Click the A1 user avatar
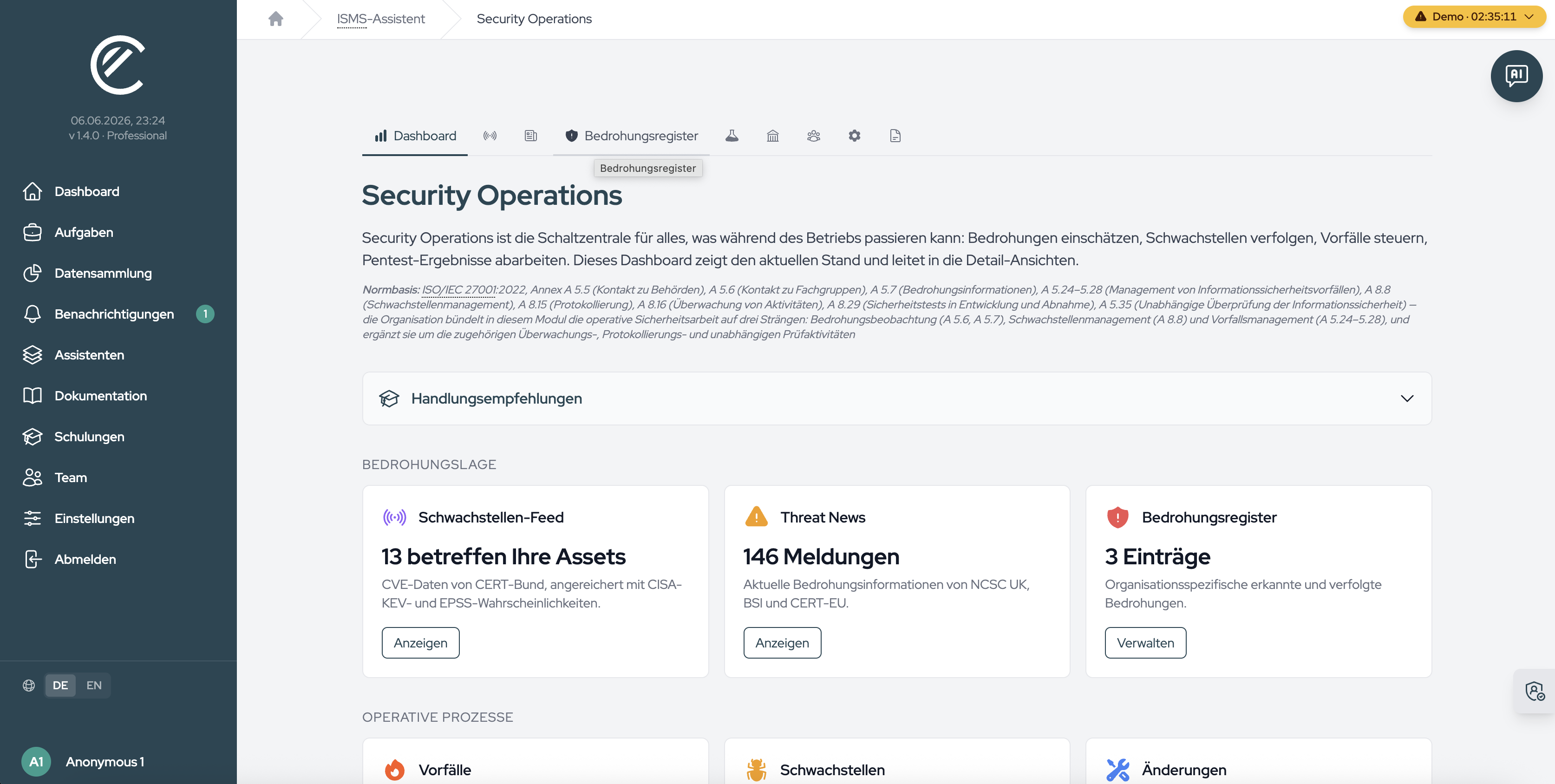This screenshot has height=784, width=1555. 36,762
